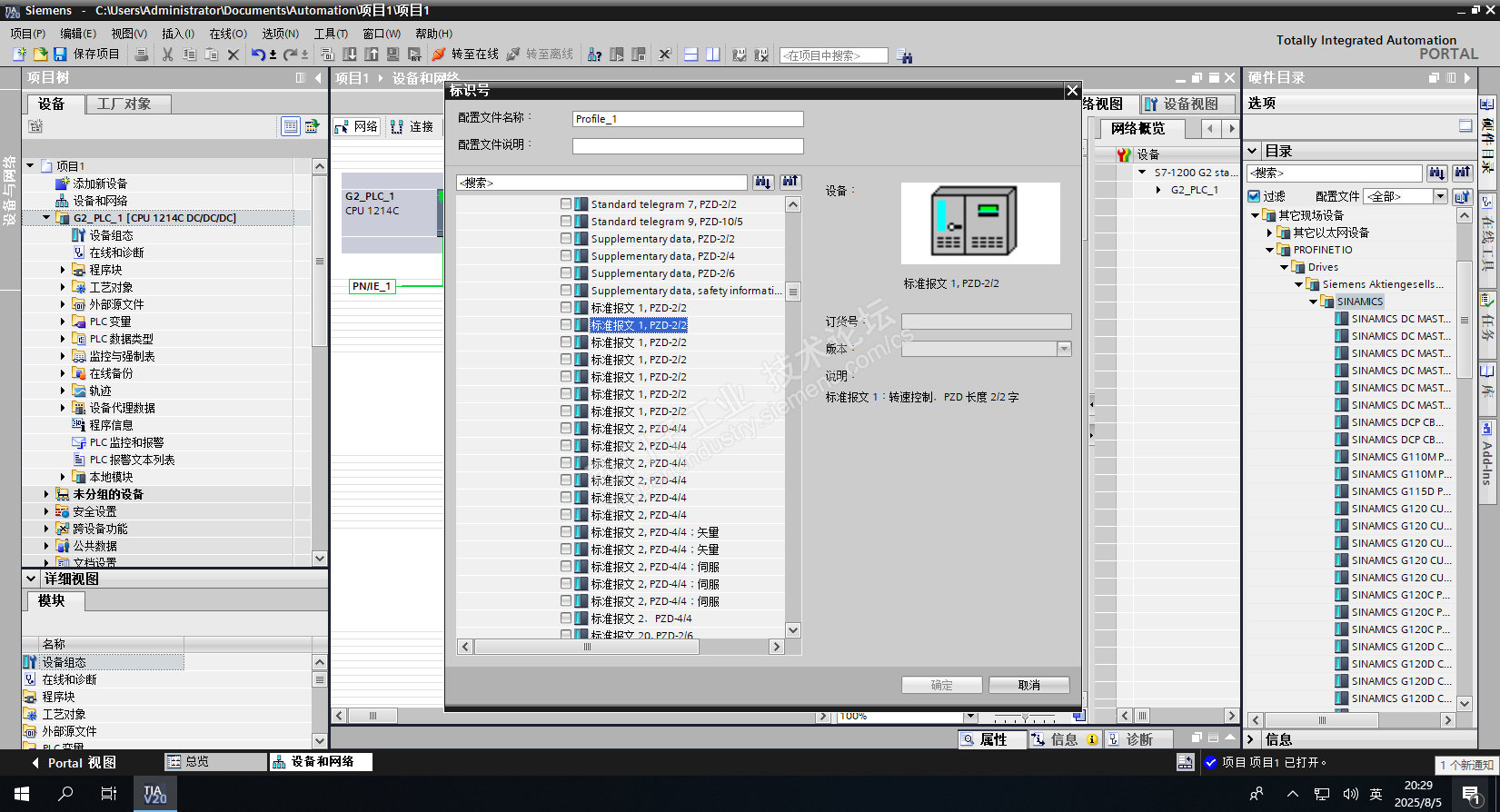This screenshot has width=1500, height=812.
Task: Open Windows Task View
Action: [109, 794]
